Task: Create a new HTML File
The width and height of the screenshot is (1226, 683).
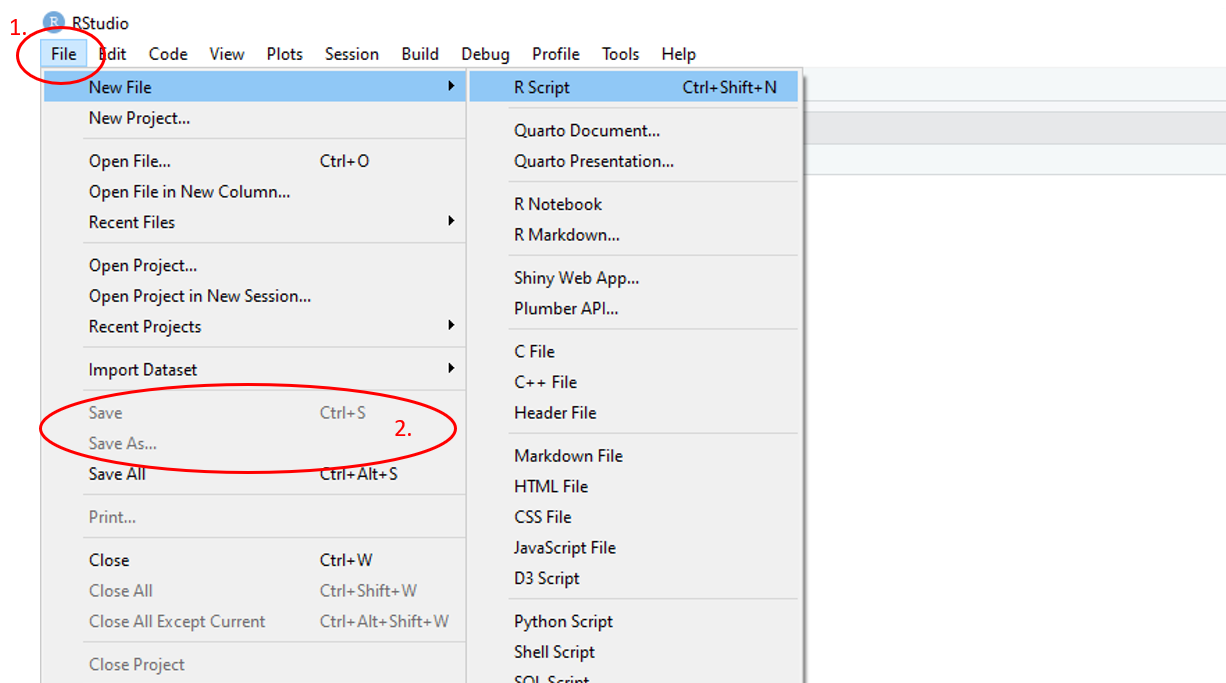Action: (634, 487)
